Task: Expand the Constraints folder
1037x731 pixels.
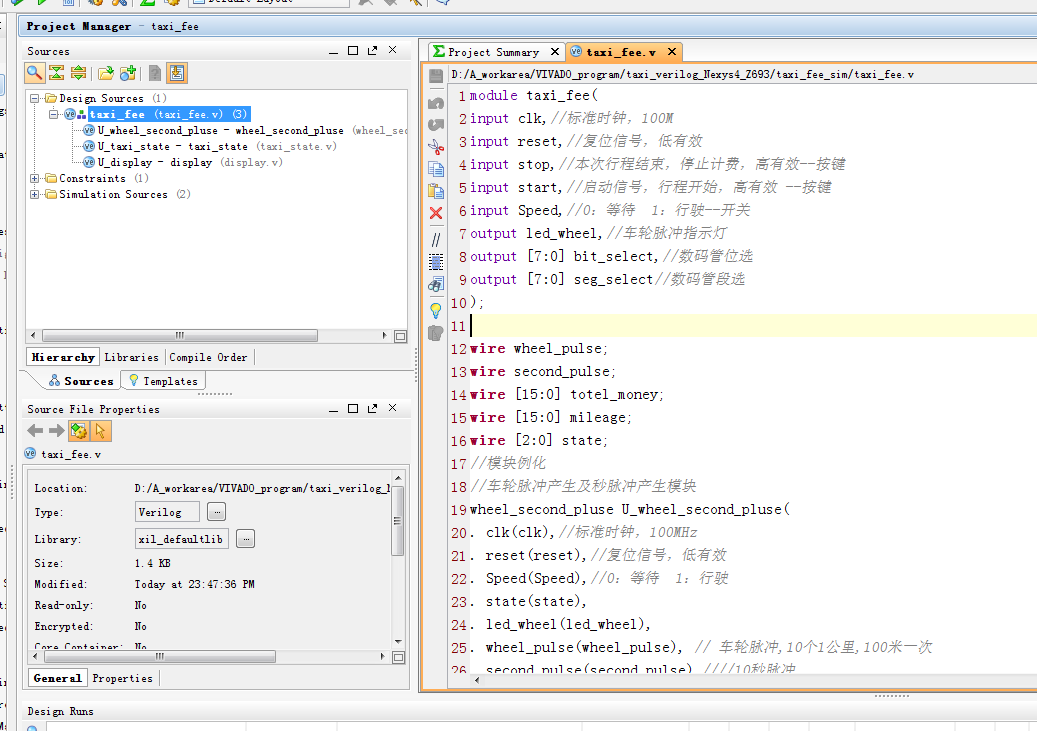Action: [34, 179]
